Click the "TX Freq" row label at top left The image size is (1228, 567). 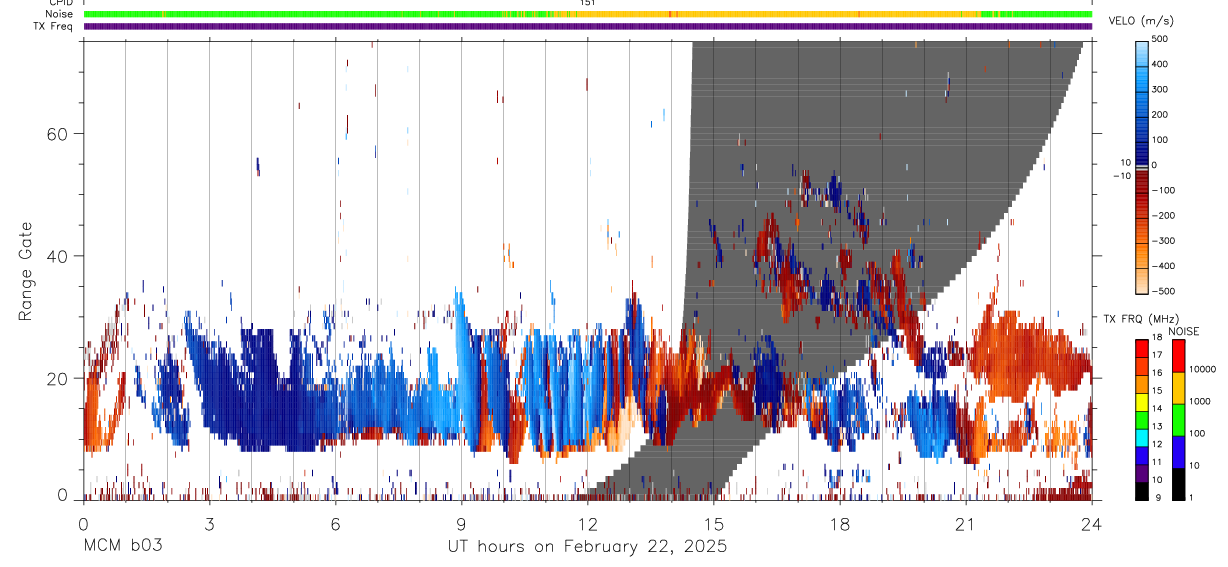53,26
